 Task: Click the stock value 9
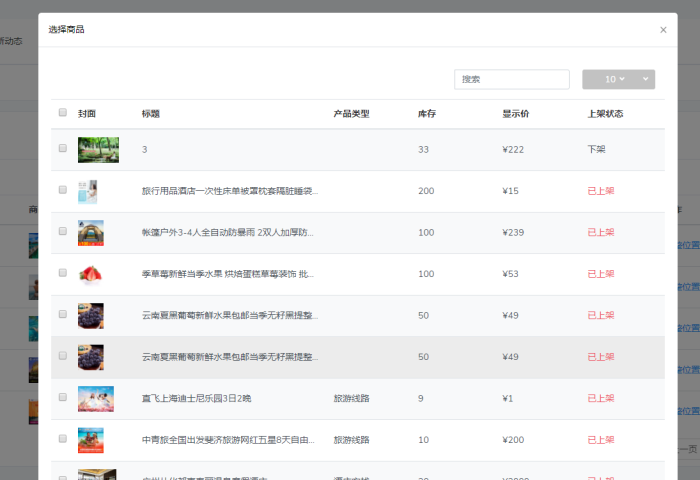point(421,398)
